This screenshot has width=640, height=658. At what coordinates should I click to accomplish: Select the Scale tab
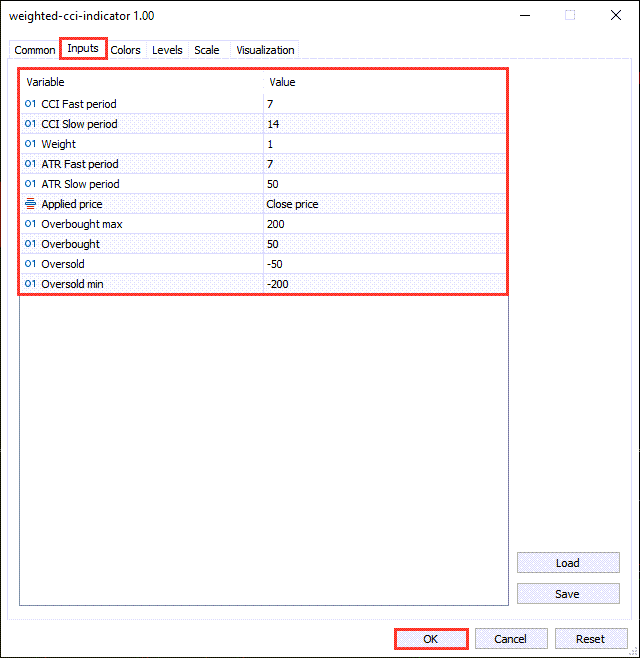pos(207,50)
